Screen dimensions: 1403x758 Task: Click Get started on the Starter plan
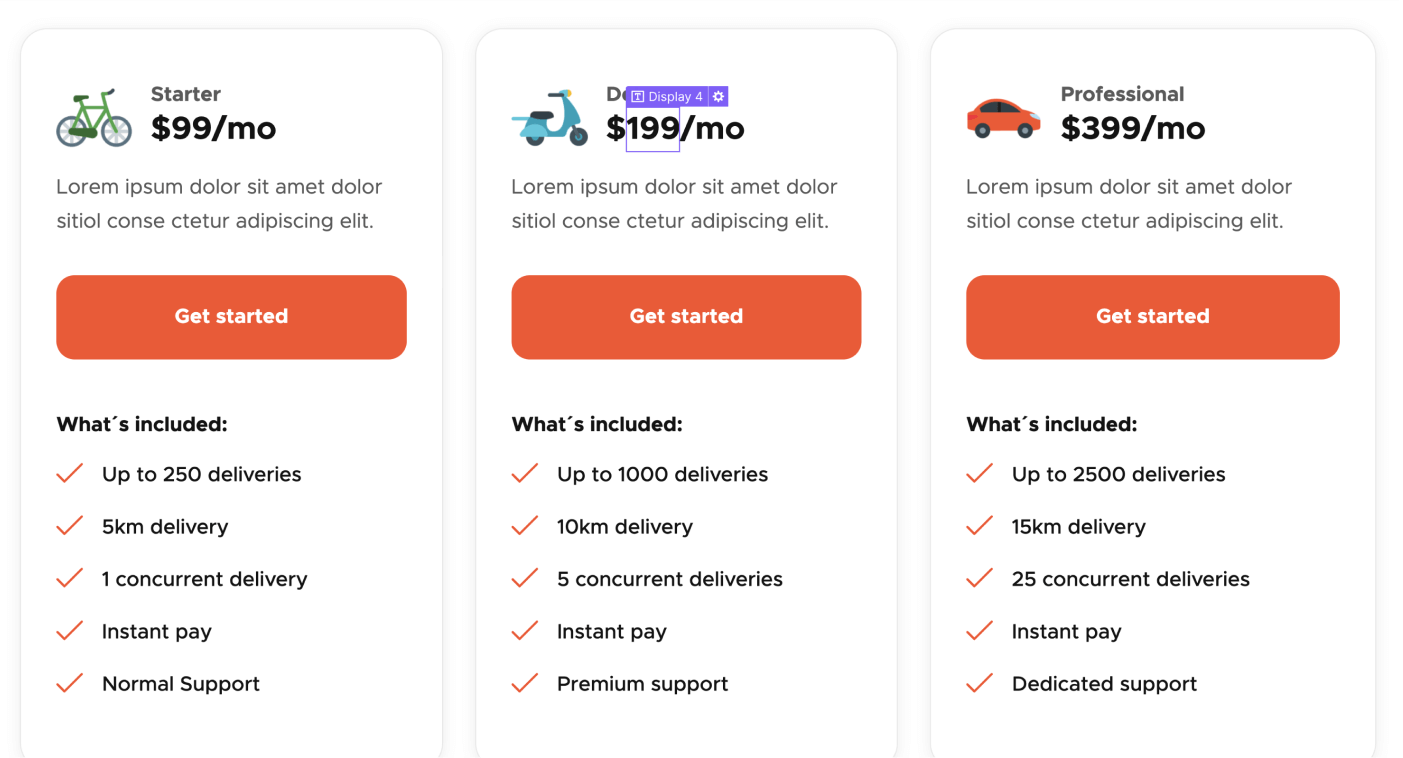[x=231, y=316]
